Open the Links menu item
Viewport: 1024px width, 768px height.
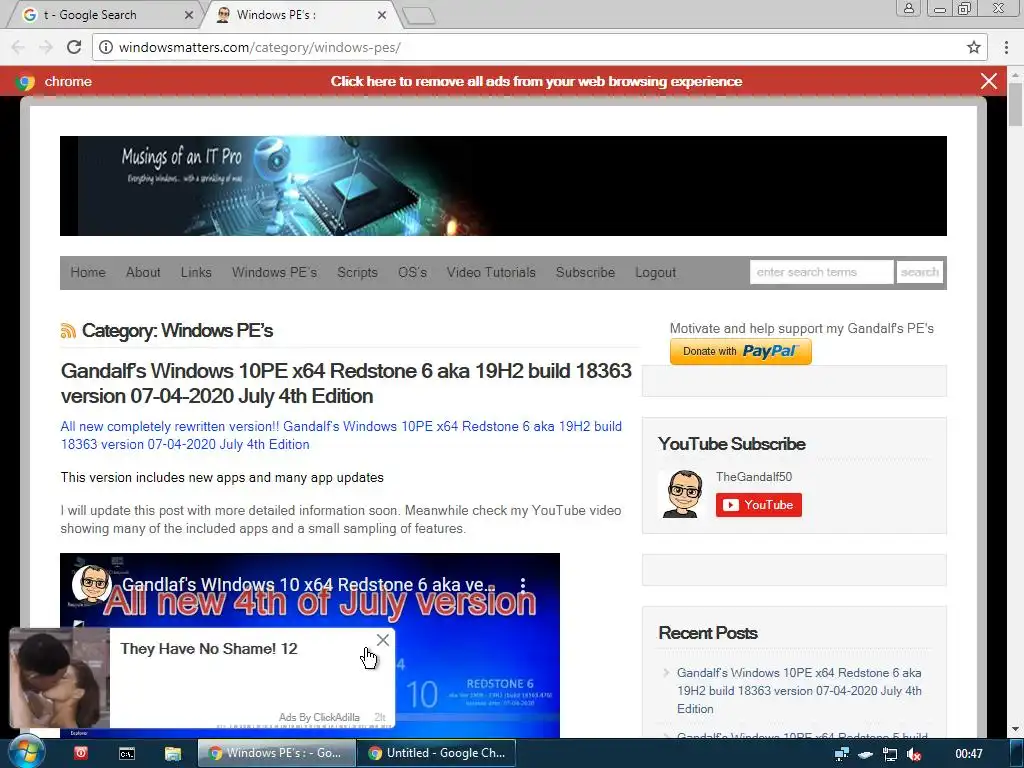pyautogui.click(x=196, y=272)
